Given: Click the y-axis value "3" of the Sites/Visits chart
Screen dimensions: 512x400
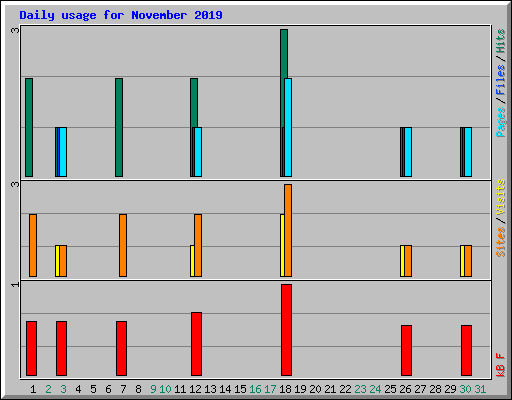Looking at the screenshot, I should [15, 184].
